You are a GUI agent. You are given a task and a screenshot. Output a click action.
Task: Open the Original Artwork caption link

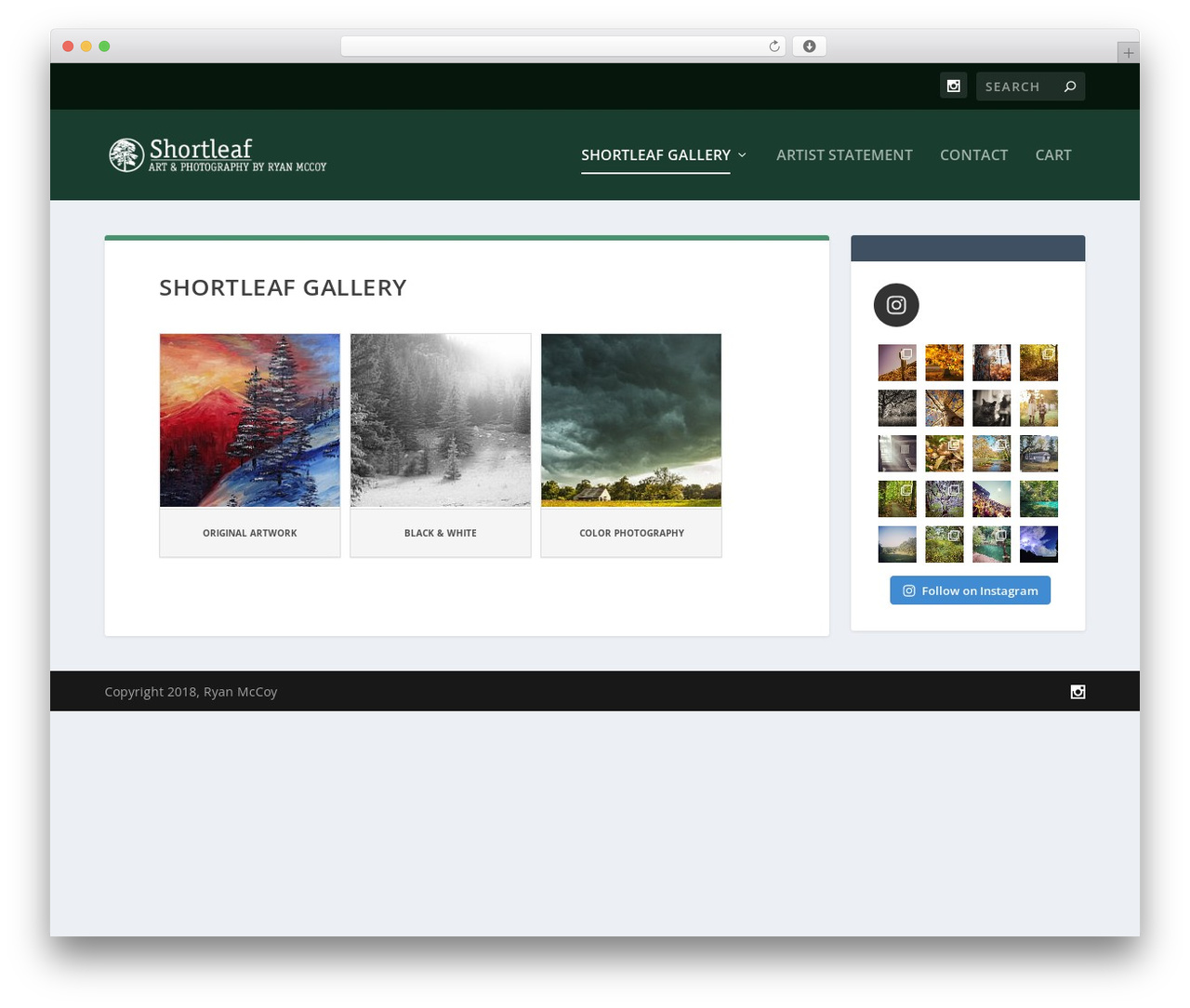click(x=250, y=533)
